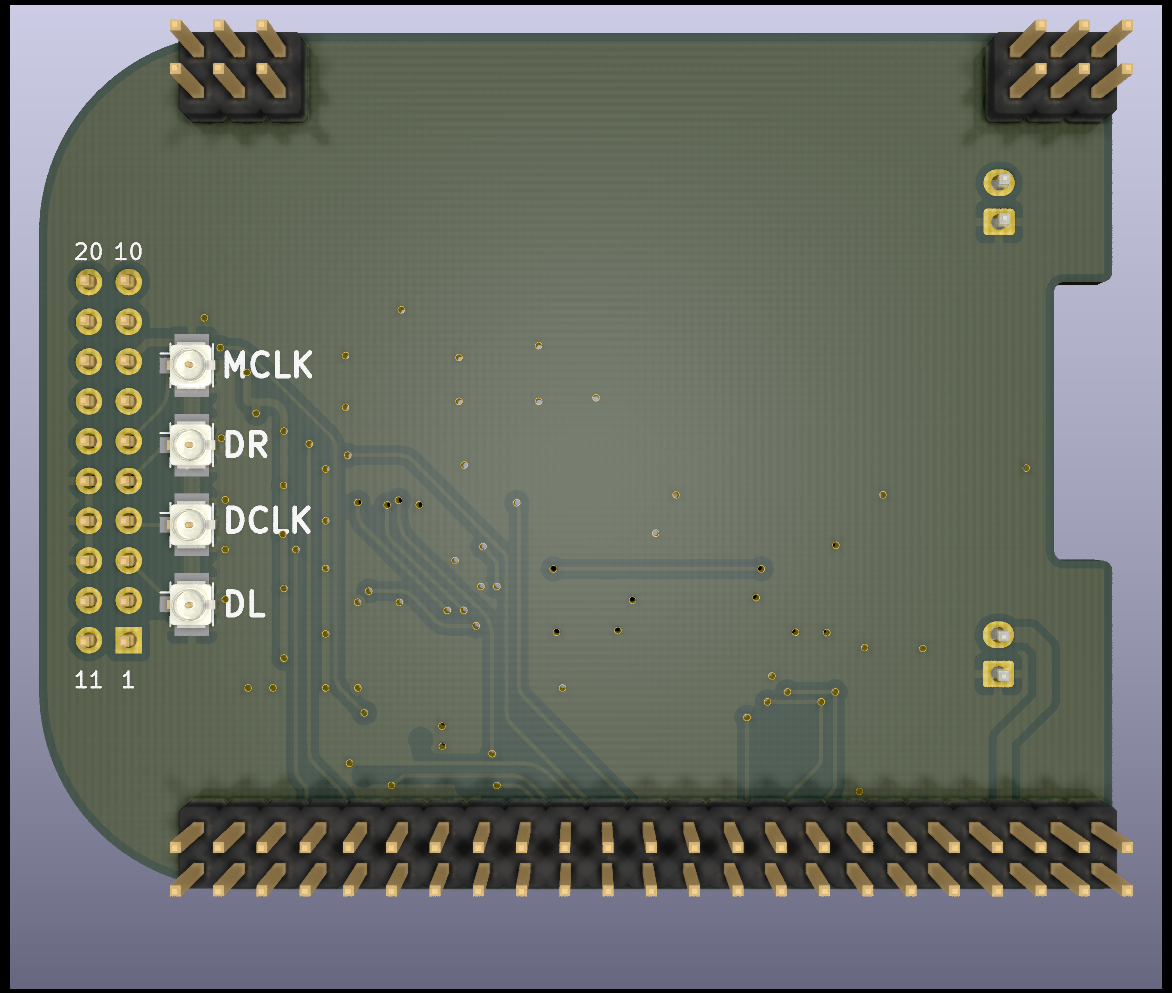Select the long horizontal trace in board center
The image size is (1172, 993).
click(657, 569)
